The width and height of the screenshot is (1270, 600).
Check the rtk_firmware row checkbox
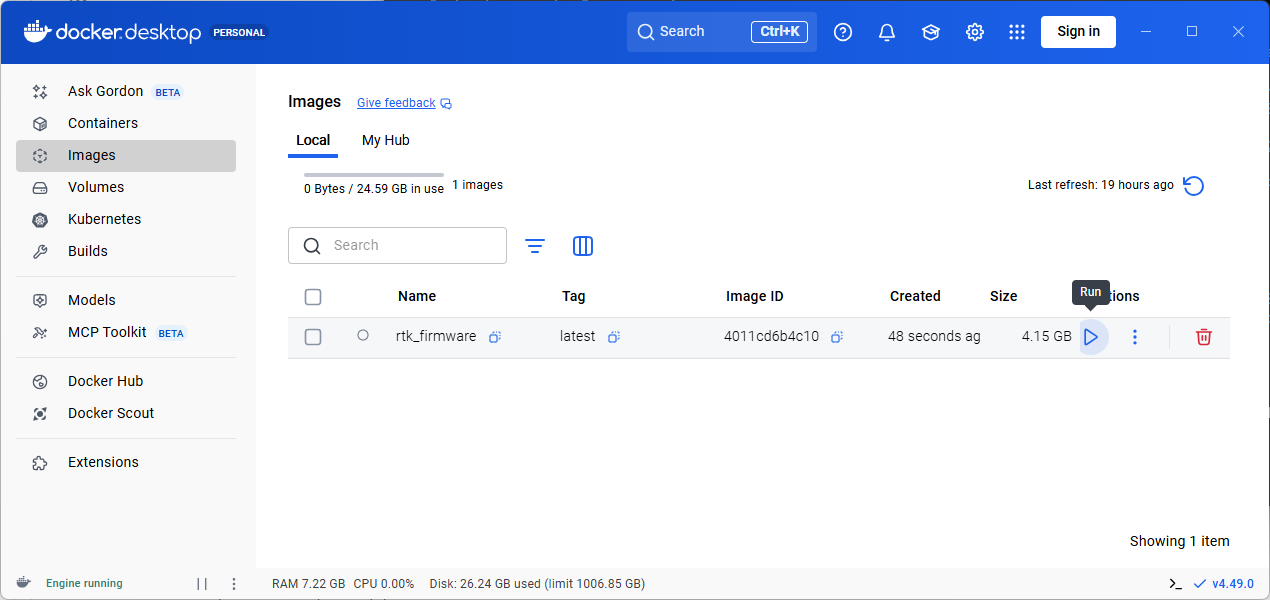click(313, 336)
